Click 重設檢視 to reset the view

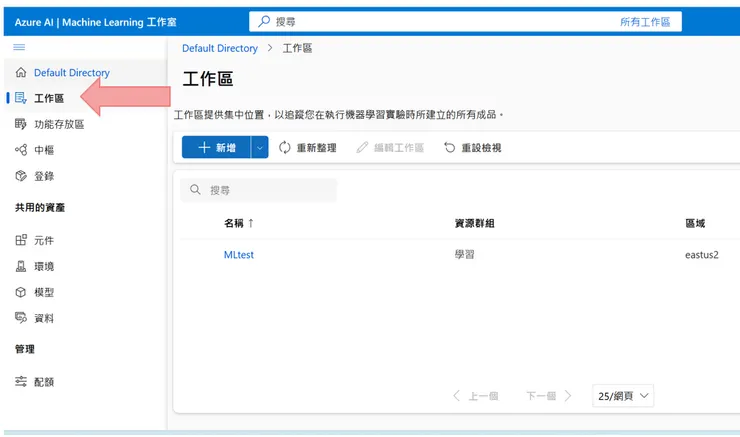[472, 147]
